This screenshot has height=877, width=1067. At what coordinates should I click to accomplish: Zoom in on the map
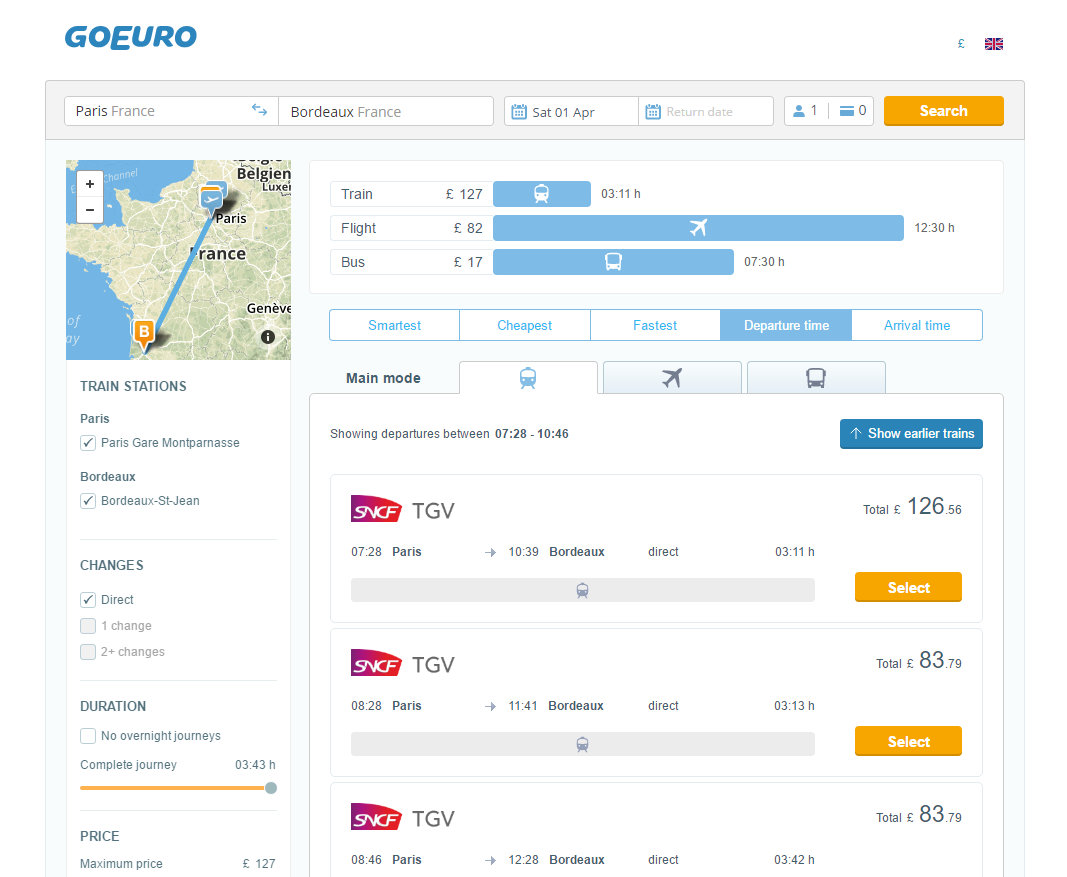point(90,184)
